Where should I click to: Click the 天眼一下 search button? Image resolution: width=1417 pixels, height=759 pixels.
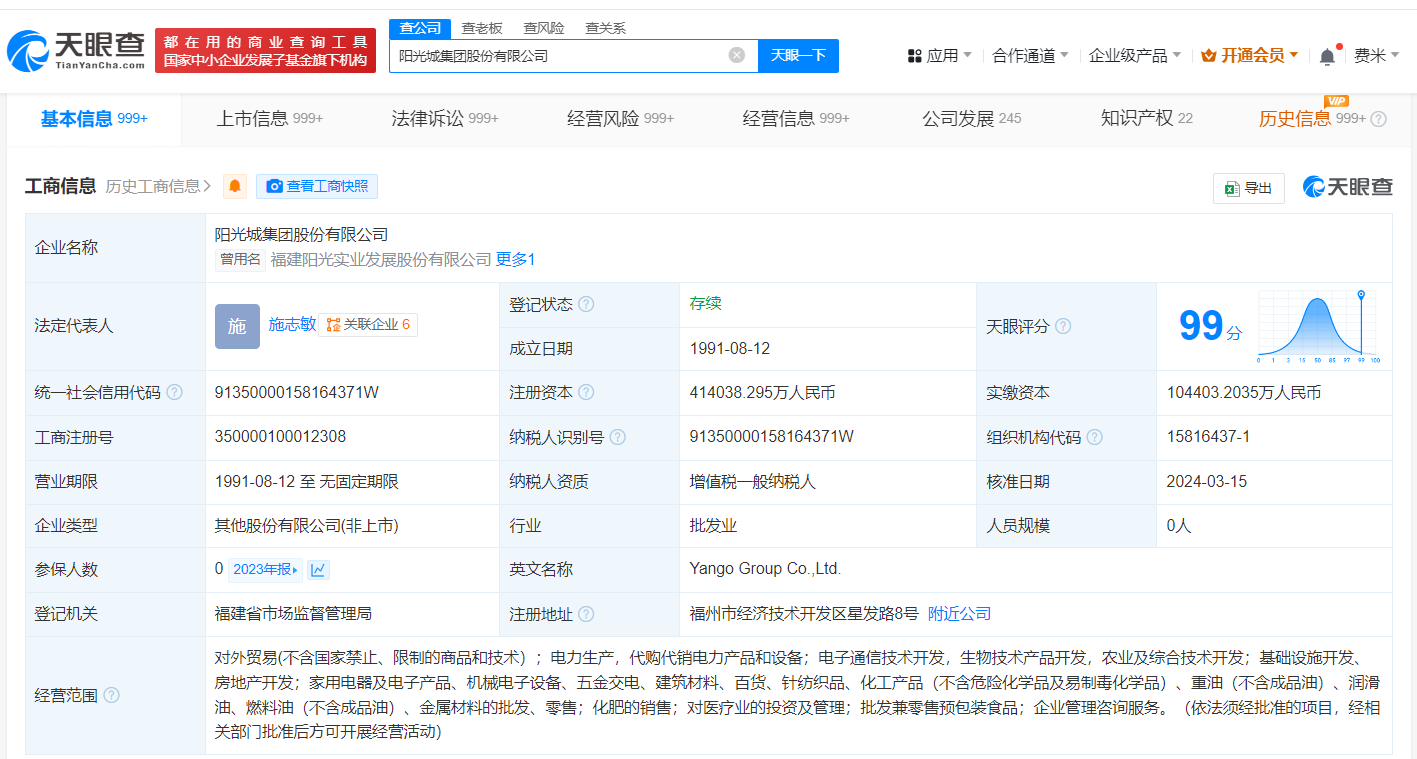(798, 56)
